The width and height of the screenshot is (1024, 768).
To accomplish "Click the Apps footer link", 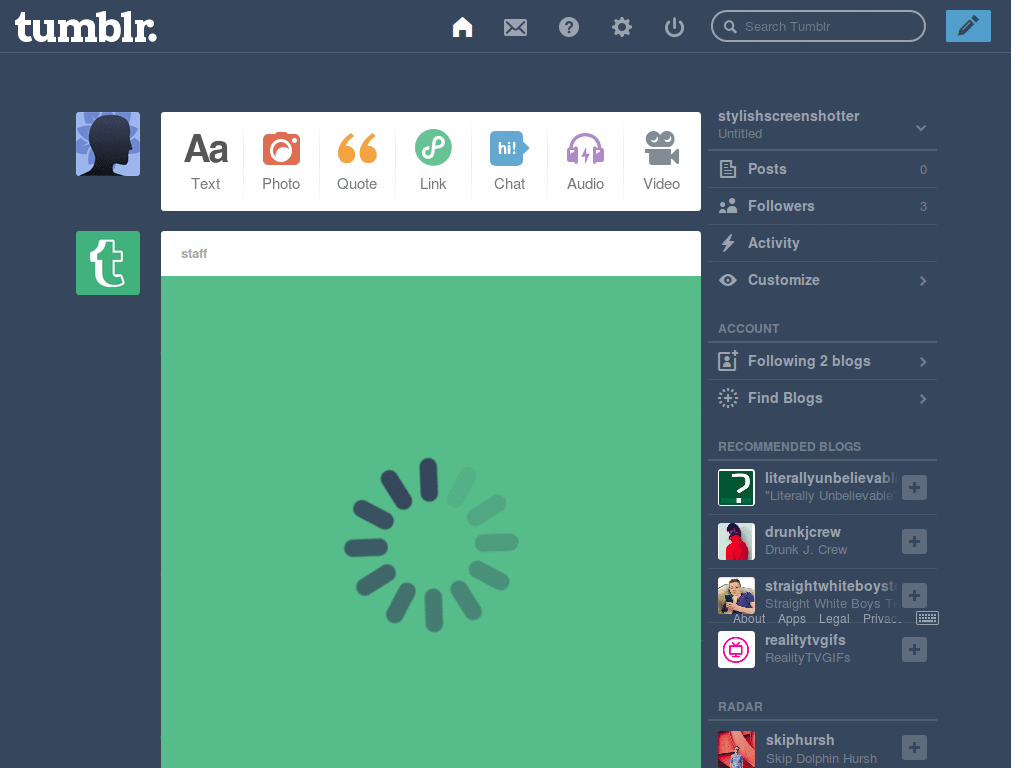I will point(792,618).
